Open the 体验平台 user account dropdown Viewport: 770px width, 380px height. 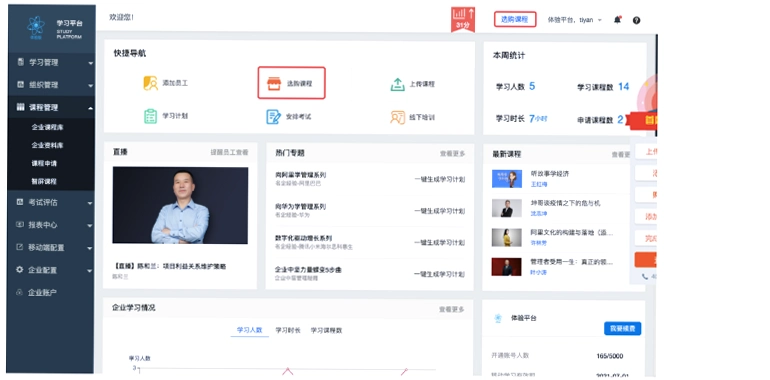point(575,20)
